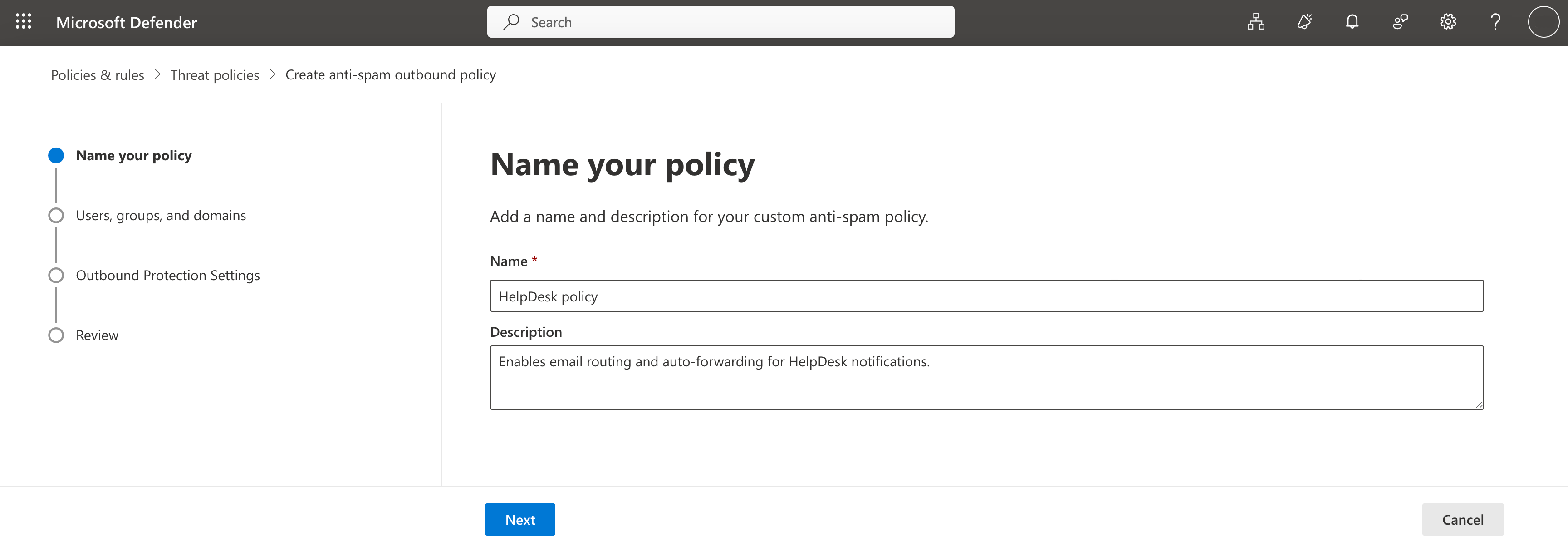Screen dimensions: 1568x547
Task: Open the What's new megaphone icon
Action: [1304, 22]
